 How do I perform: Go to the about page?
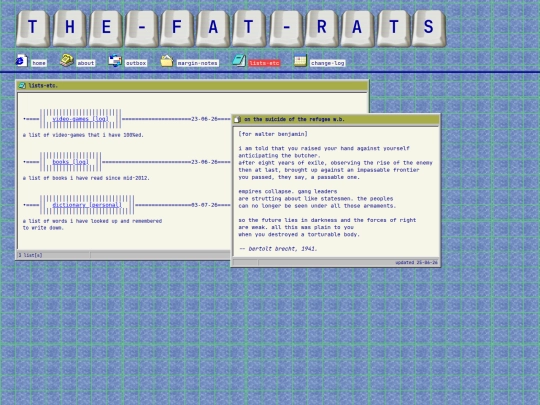click(86, 63)
